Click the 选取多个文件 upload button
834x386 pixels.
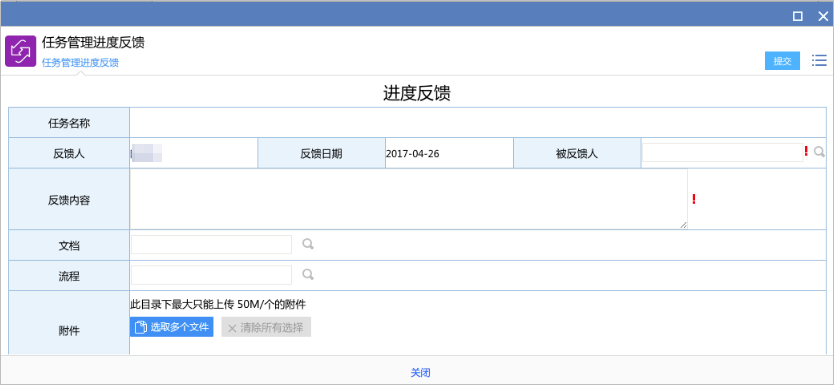171,327
